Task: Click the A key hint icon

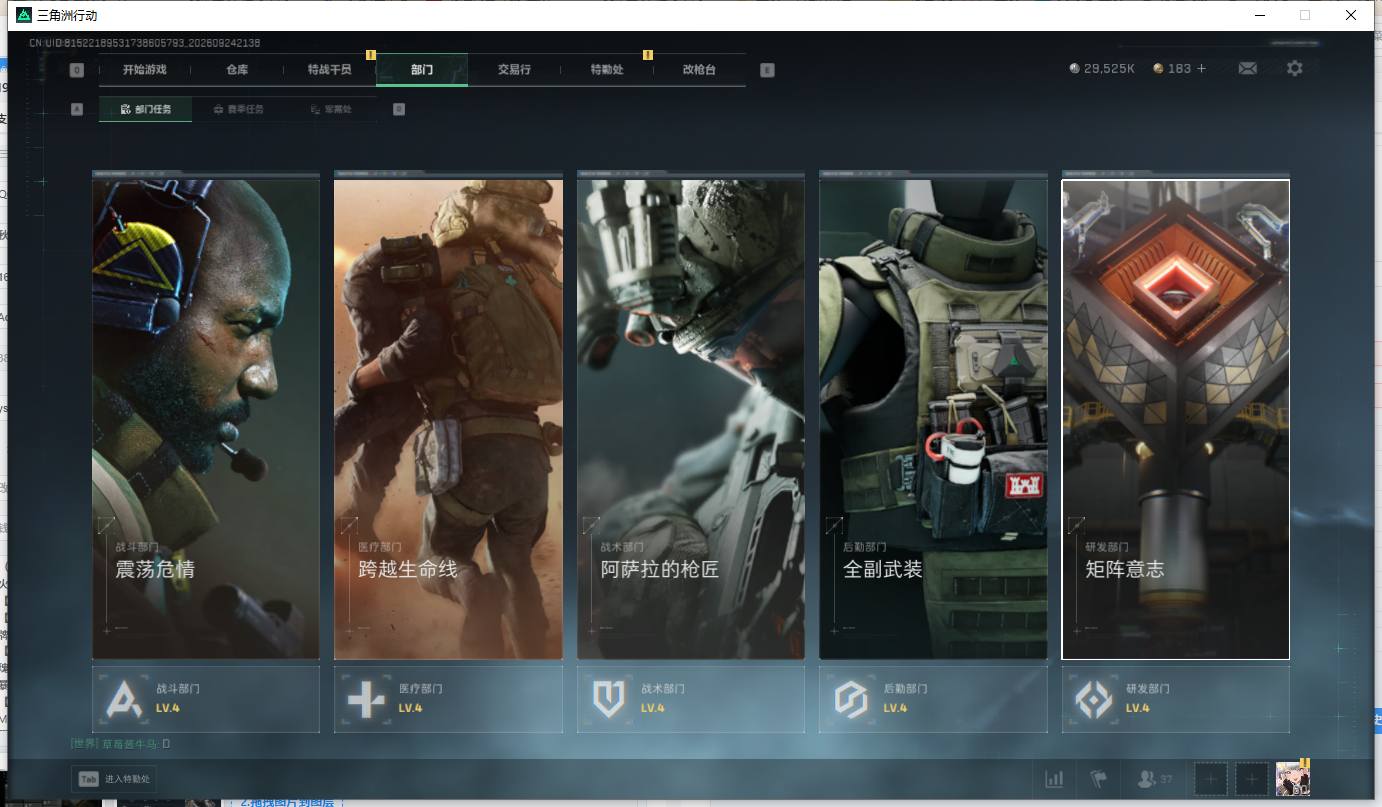Action: point(77,109)
